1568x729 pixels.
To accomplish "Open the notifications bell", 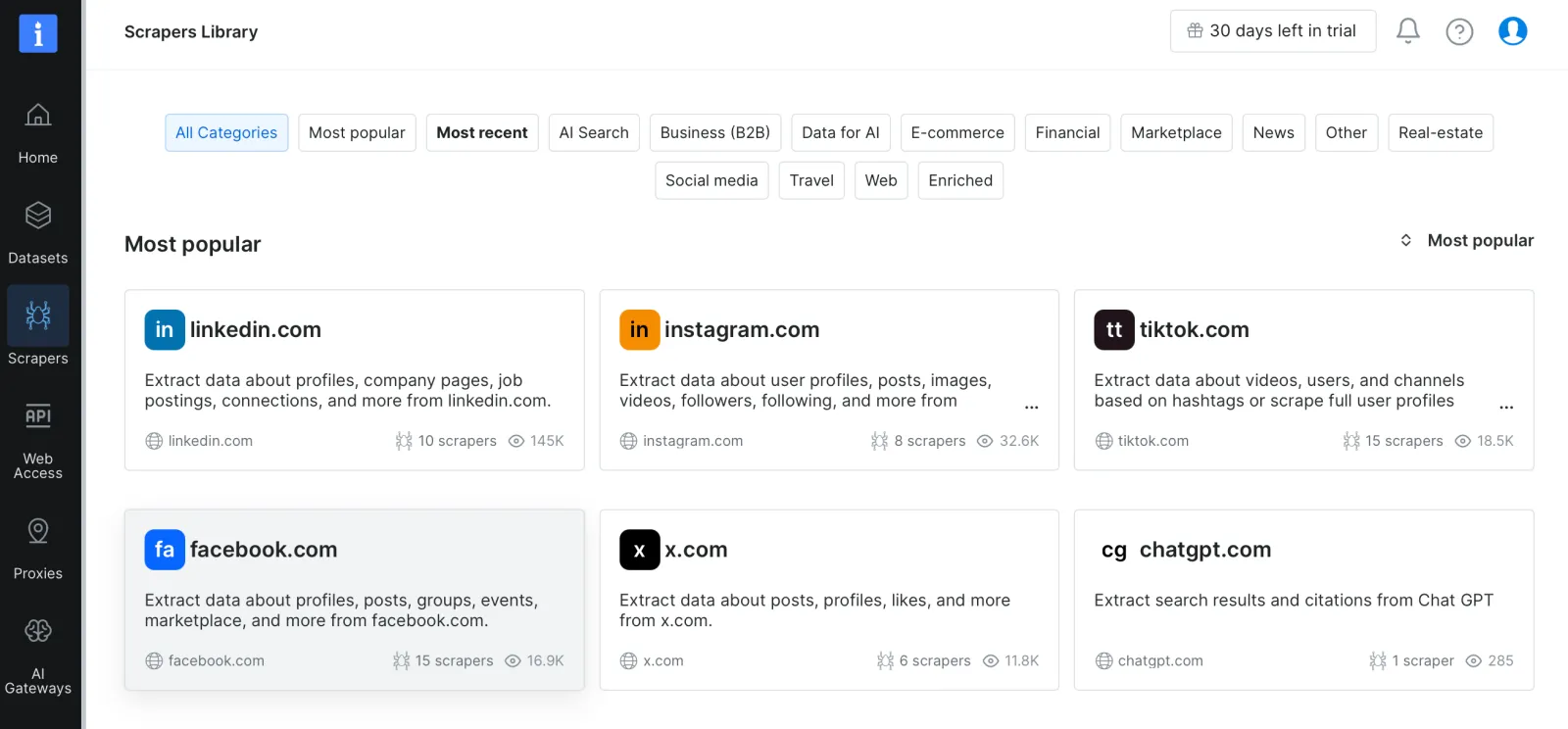I will point(1407,31).
